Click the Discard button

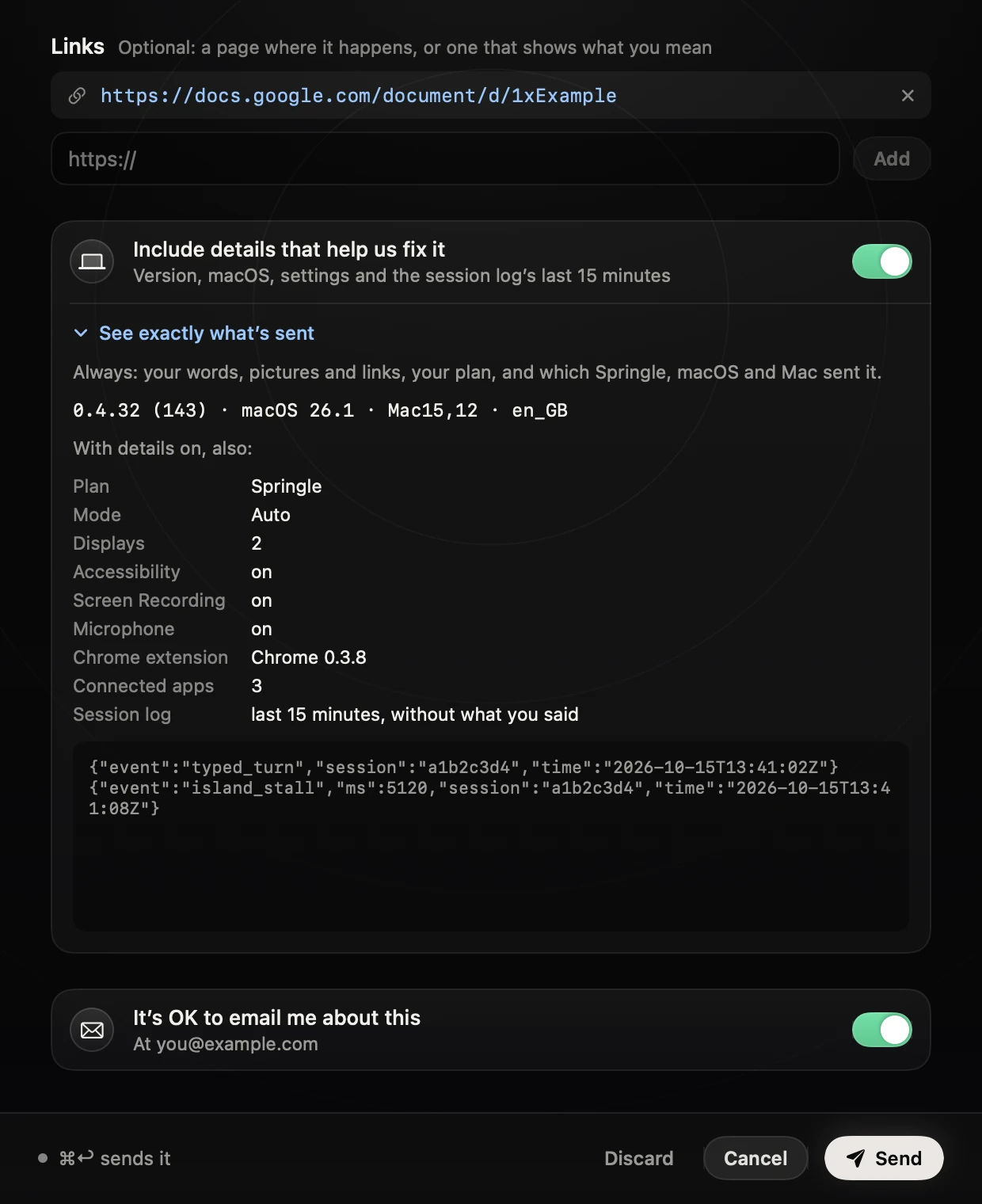[x=638, y=1158]
